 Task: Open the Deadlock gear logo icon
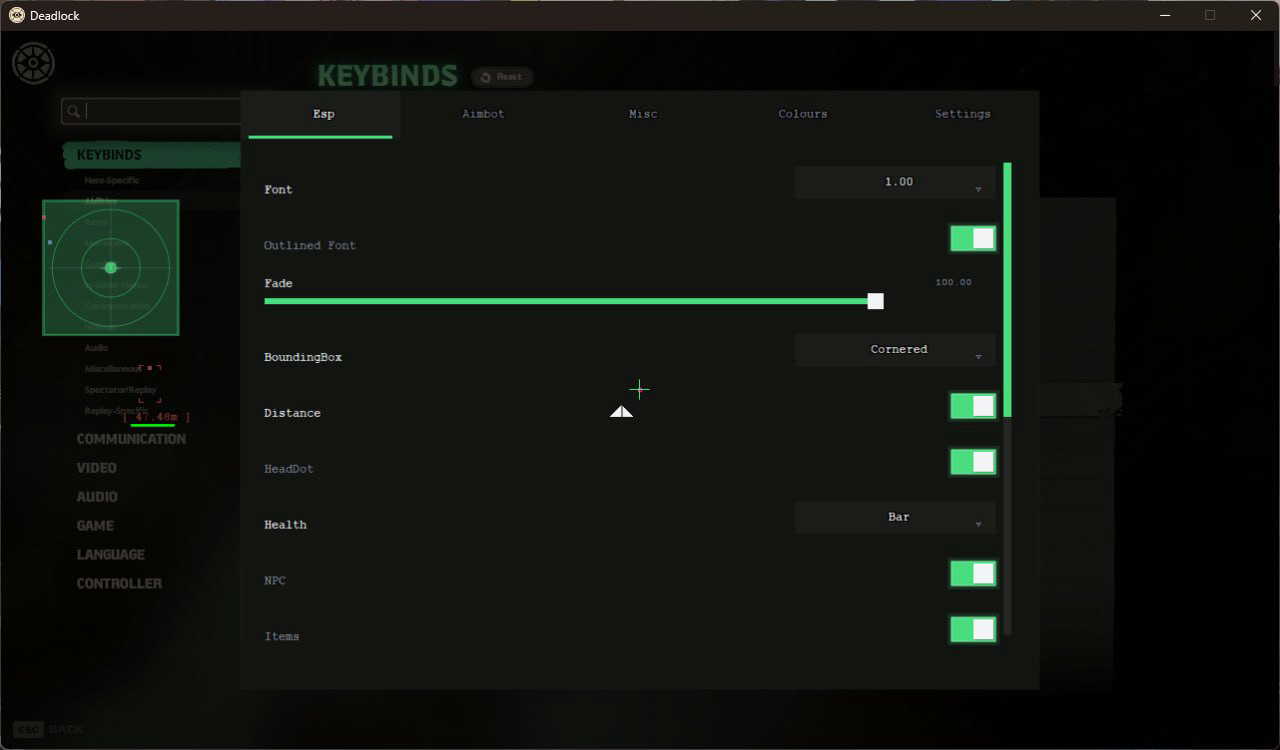[x=33, y=63]
